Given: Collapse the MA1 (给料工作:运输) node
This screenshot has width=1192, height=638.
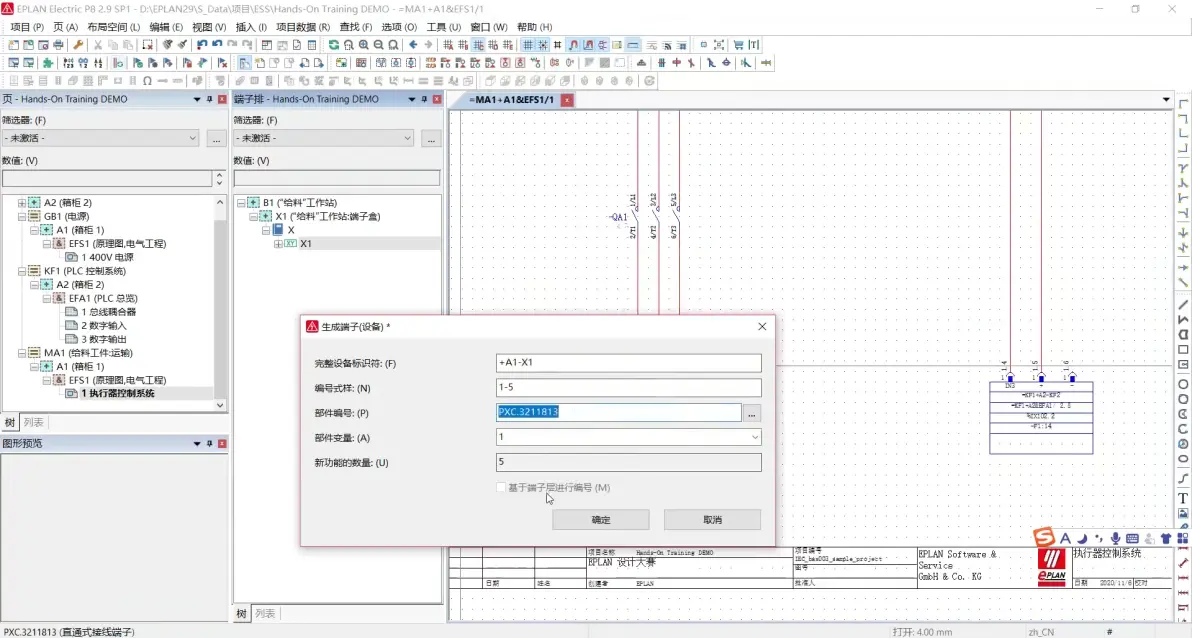Looking at the screenshot, I should point(22,353).
